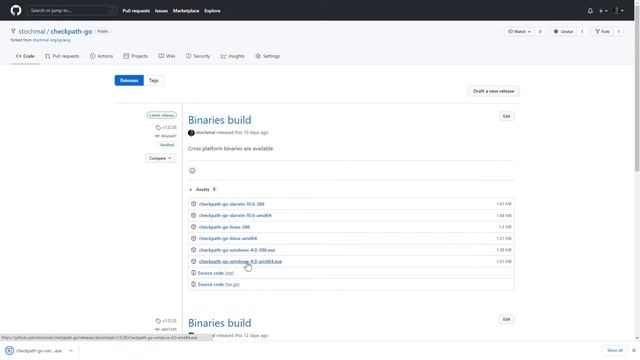Focus the Search or jump to field

point(72,11)
